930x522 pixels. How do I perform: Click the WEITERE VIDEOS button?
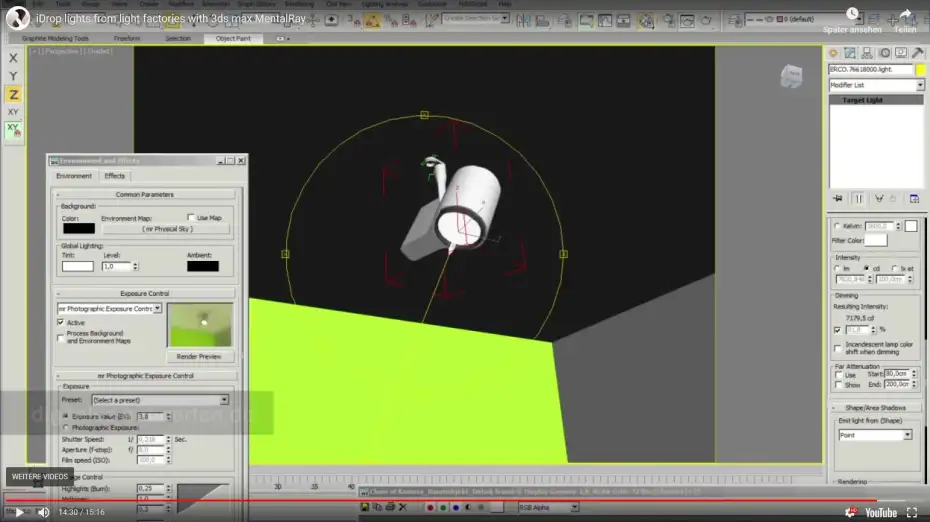tap(40, 476)
